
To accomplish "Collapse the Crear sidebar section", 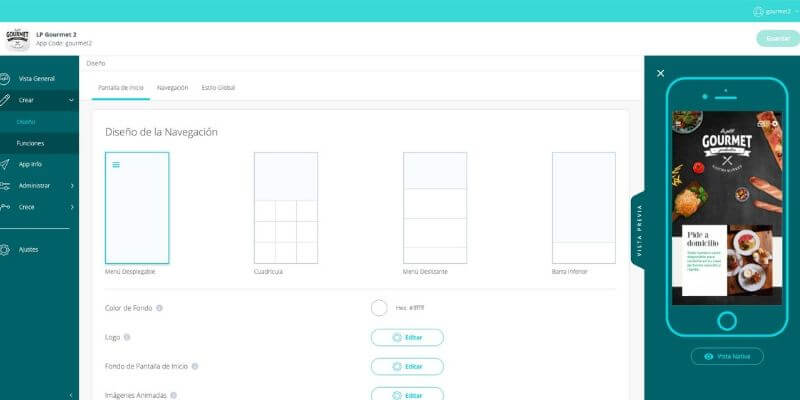I will click(x=71, y=100).
